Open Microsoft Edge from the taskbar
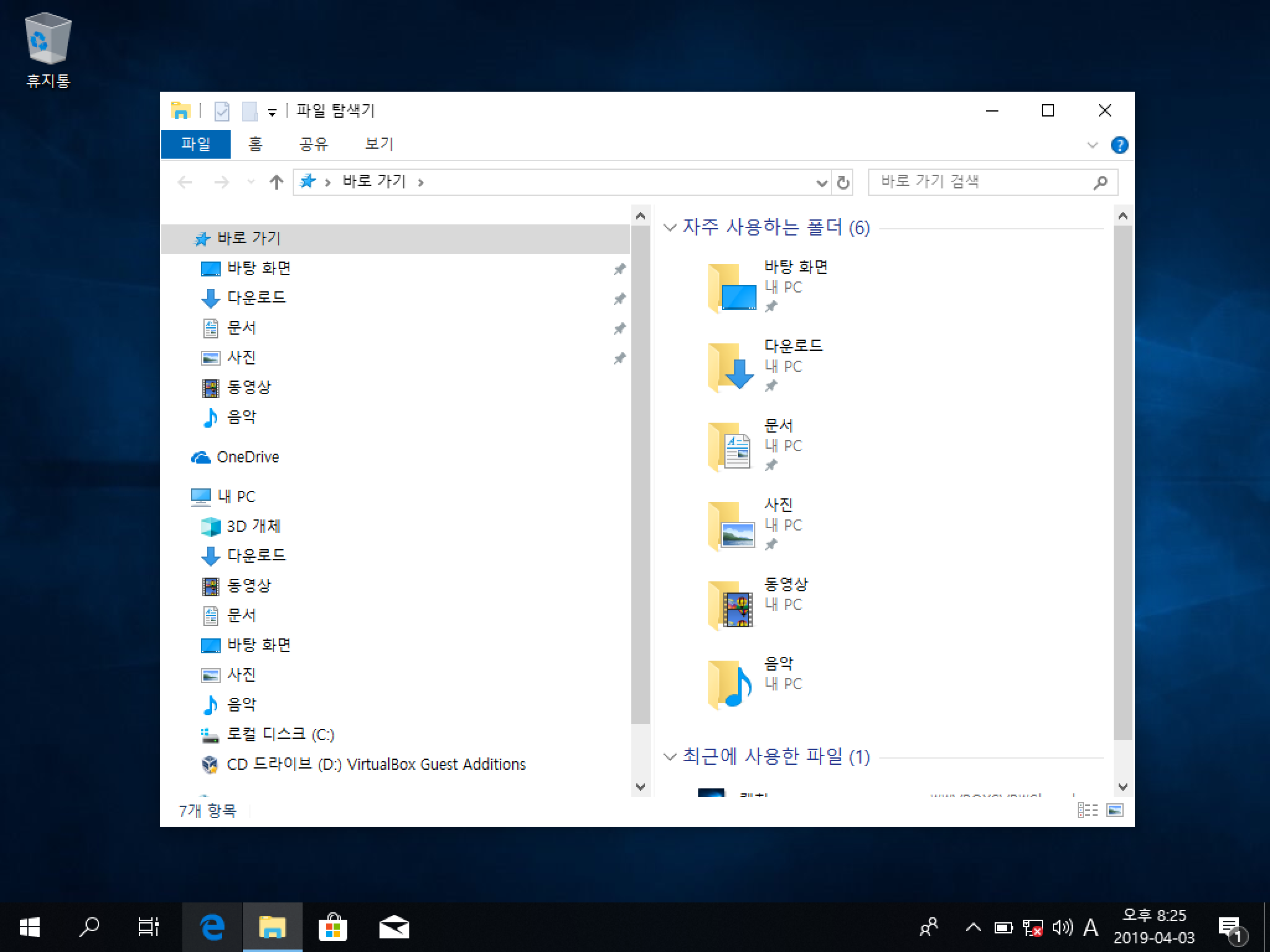The image size is (1270, 952). 212,927
